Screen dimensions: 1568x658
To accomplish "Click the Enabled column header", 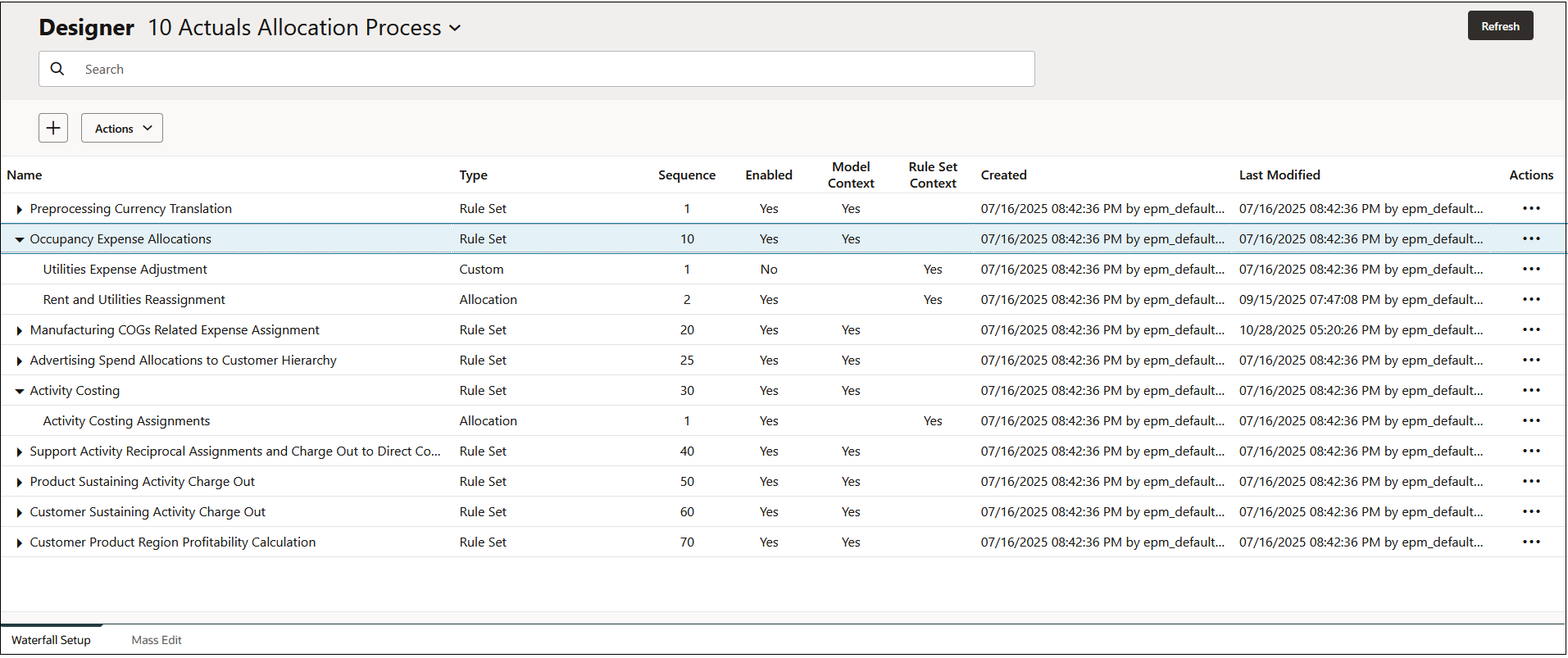I will [769, 175].
